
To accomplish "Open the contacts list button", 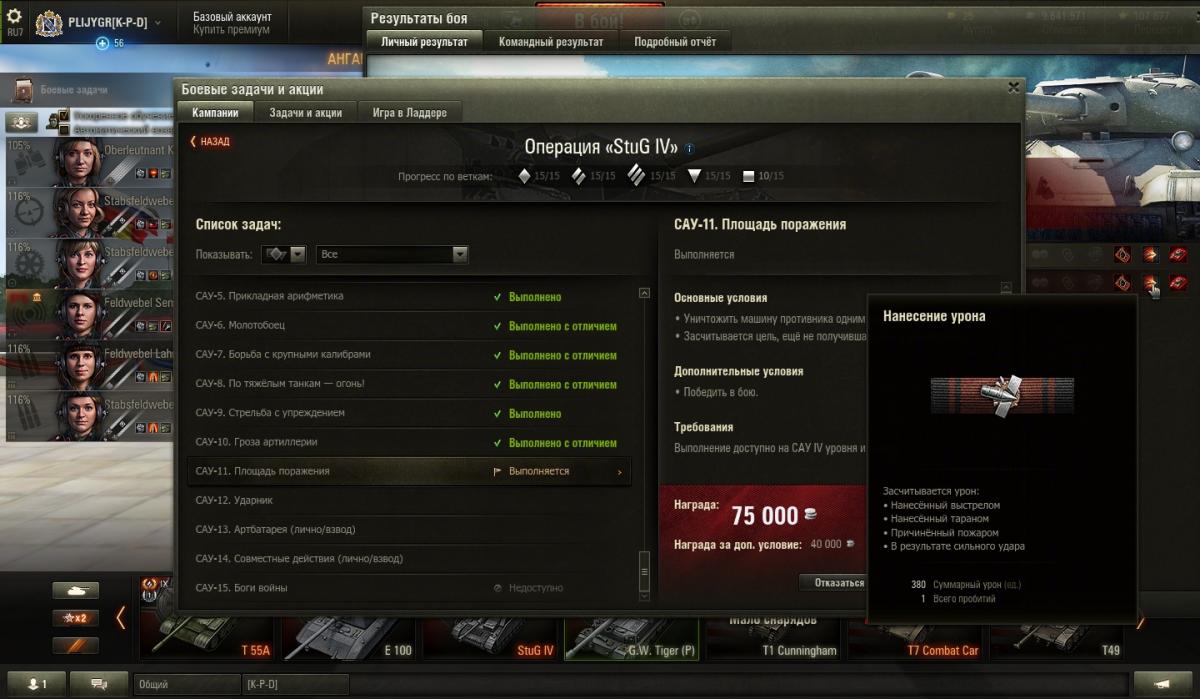I will (x=38, y=684).
